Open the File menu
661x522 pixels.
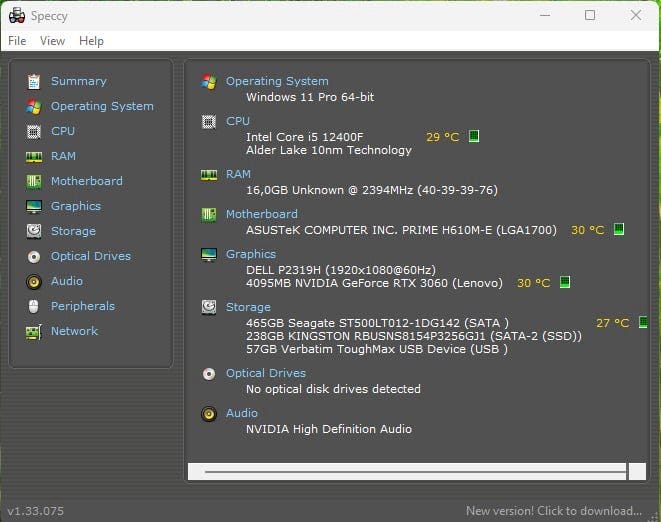click(17, 41)
